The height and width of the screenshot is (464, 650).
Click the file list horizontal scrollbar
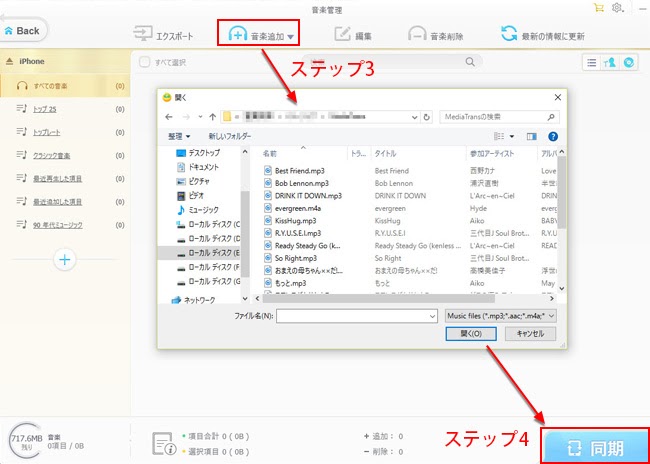click(x=379, y=298)
